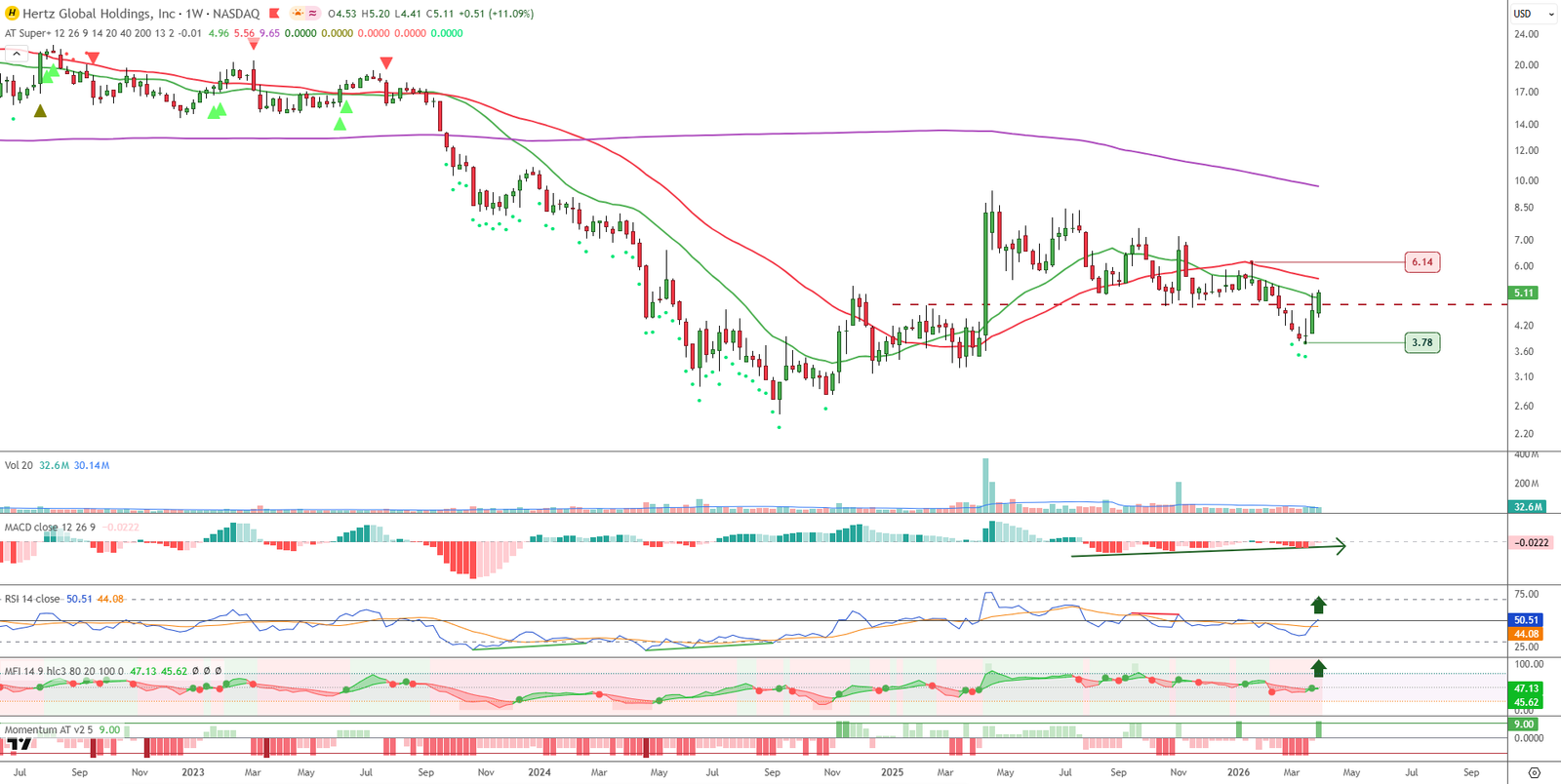Screen dimensions: 1561x784
Task: Click the red flag icon beside NASDAQ
Action: (x=274, y=14)
